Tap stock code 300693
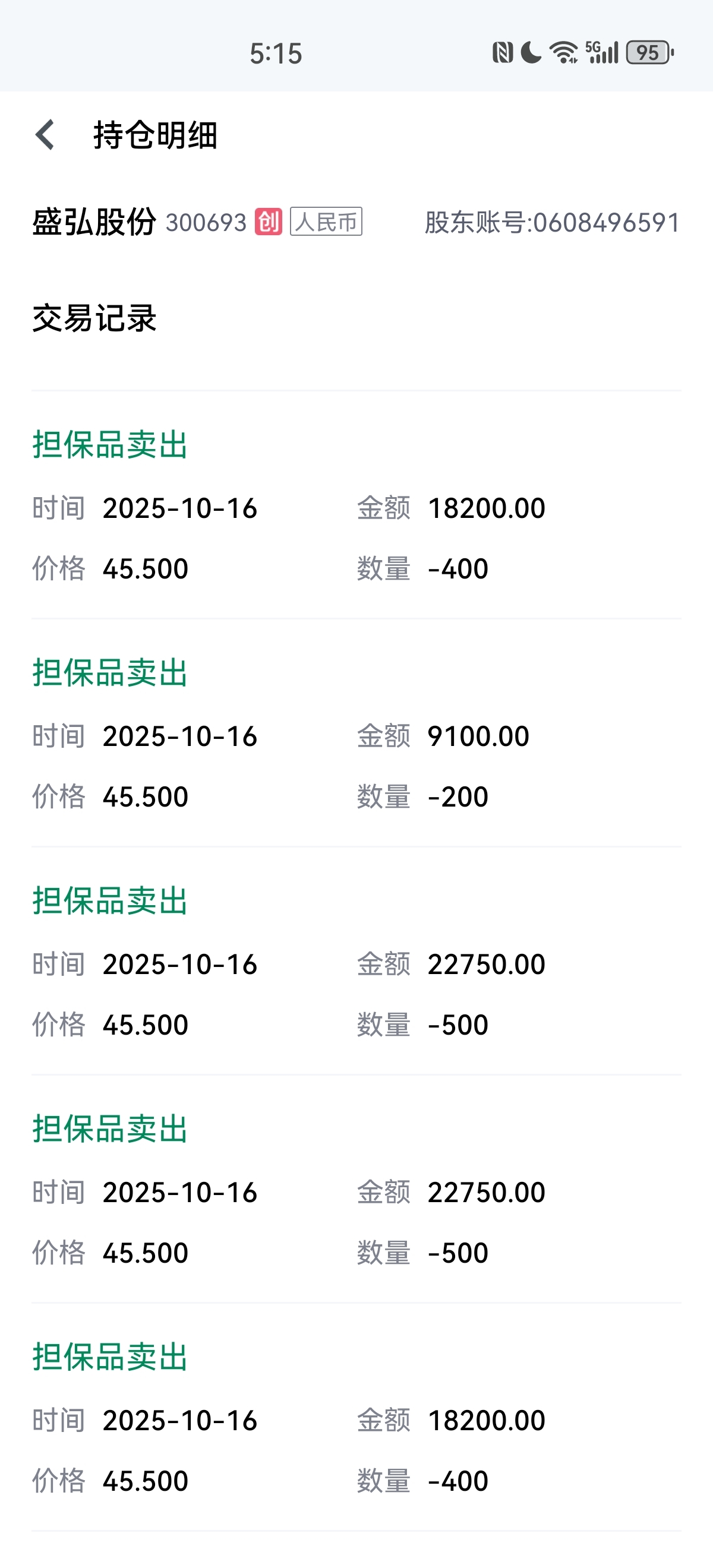This screenshot has width=713, height=1568. (x=206, y=223)
